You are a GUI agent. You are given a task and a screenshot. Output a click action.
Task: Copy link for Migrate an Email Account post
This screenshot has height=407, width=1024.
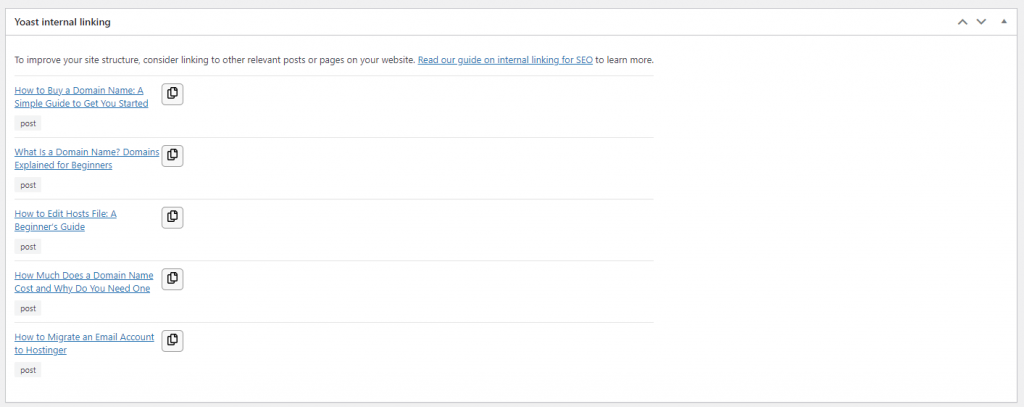pos(172,341)
